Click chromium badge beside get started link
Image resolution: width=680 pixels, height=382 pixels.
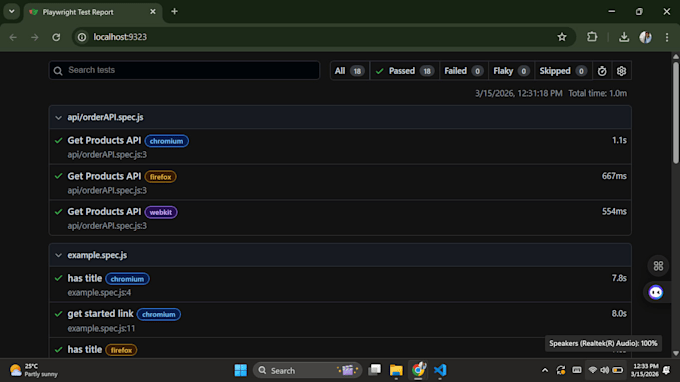pyautogui.click(x=159, y=314)
